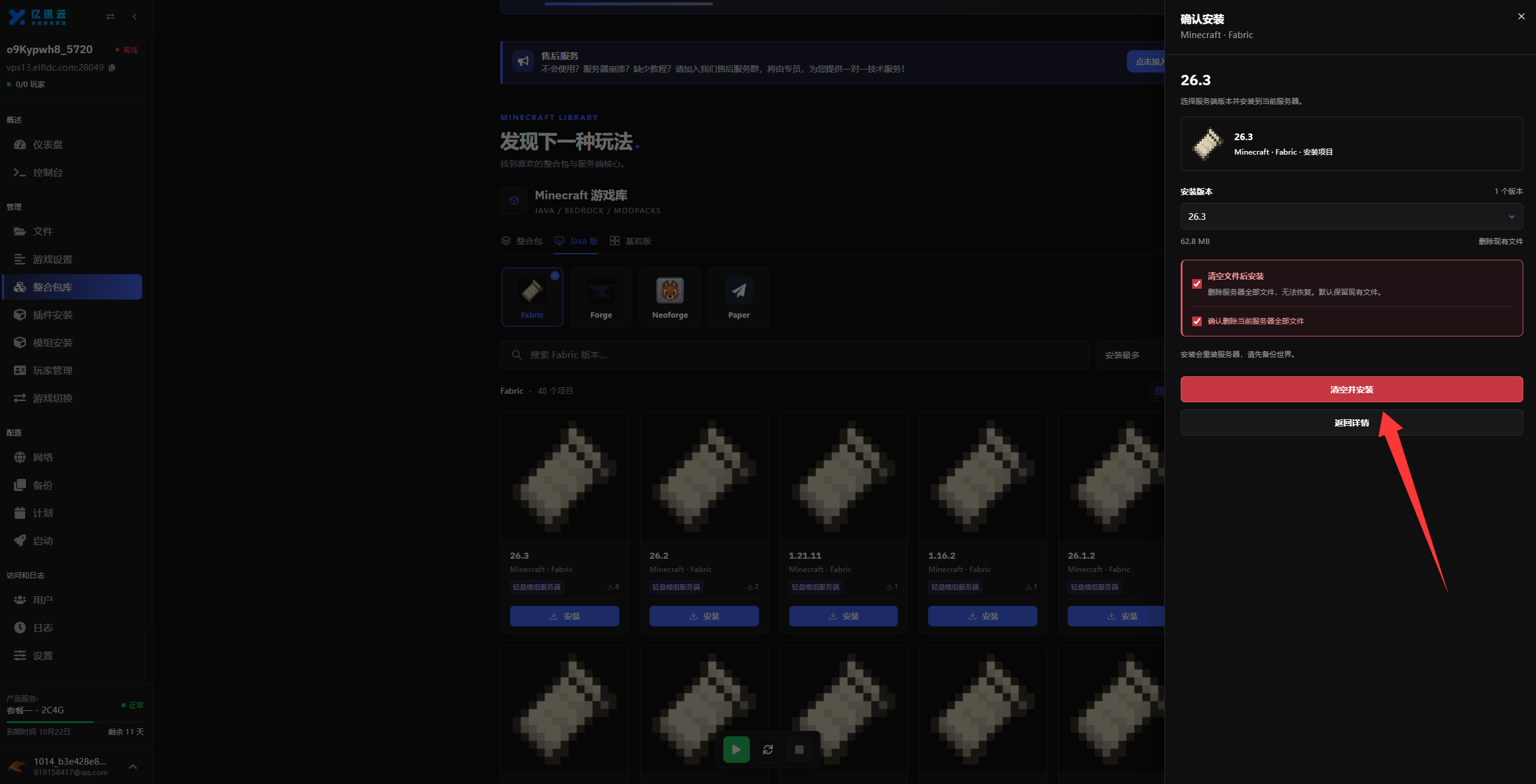Open 插件安装 plugin installer
The image size is (1536, 784).
pyautogui.click(x=73, y=315)
